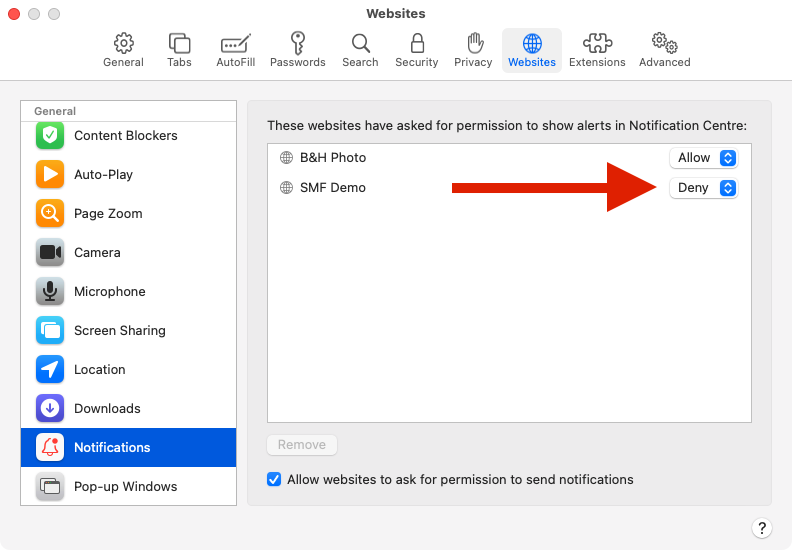Open the AutoFill settings pane
Screen dimensions: 792x550
coord(235,50)
